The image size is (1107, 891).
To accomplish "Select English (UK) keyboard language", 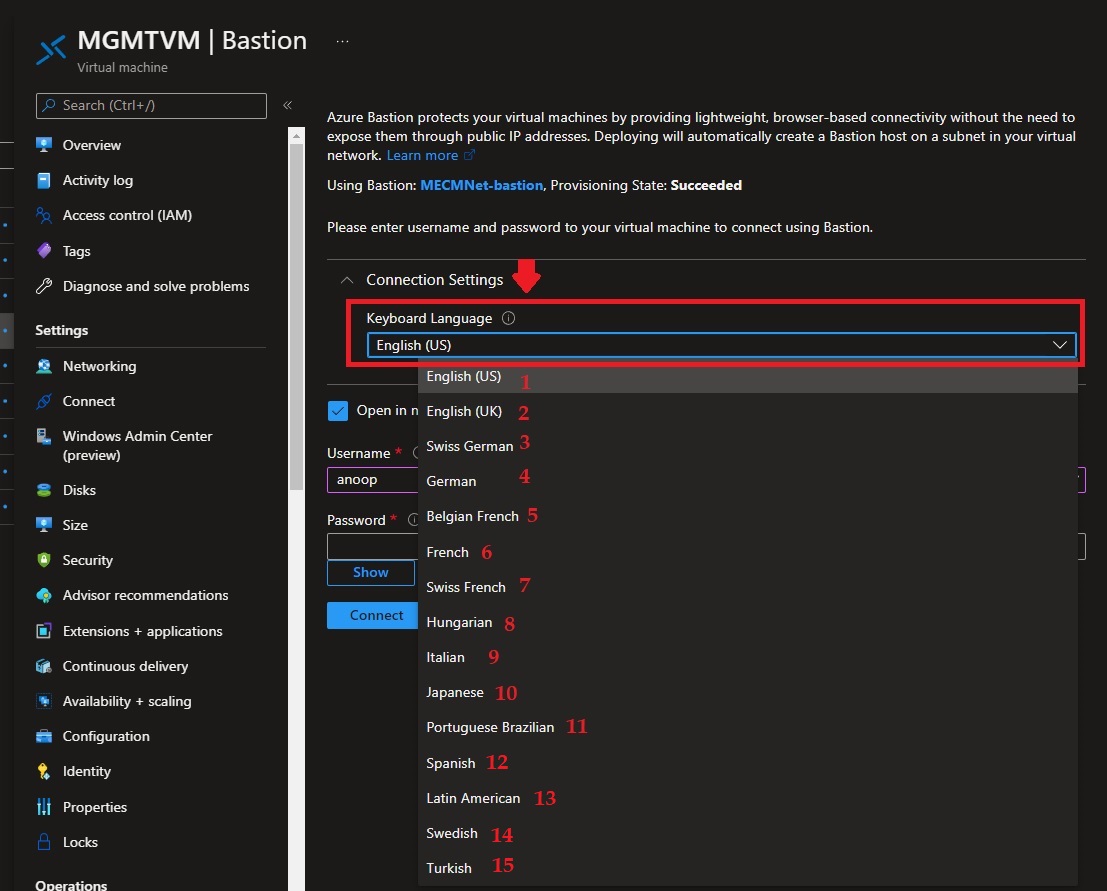I will [748, 411].
